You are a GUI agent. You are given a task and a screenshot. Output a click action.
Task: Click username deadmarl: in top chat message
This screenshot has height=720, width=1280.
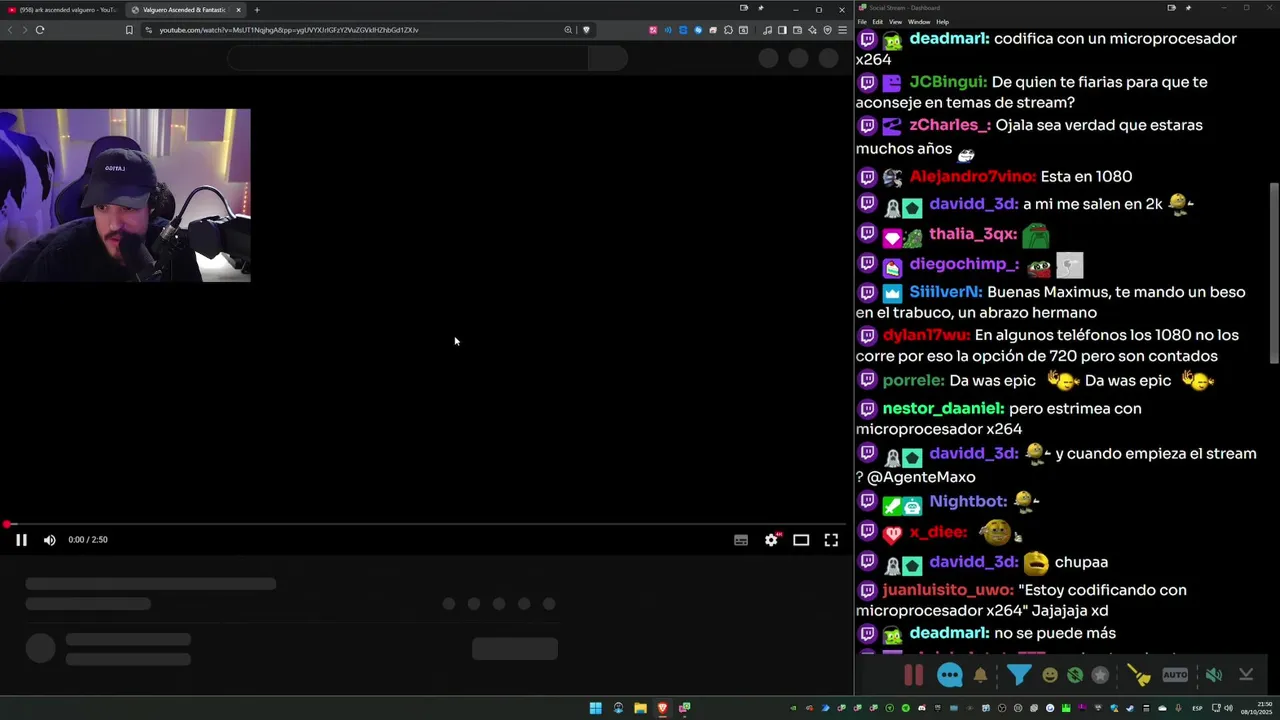(x=950, y=38)
